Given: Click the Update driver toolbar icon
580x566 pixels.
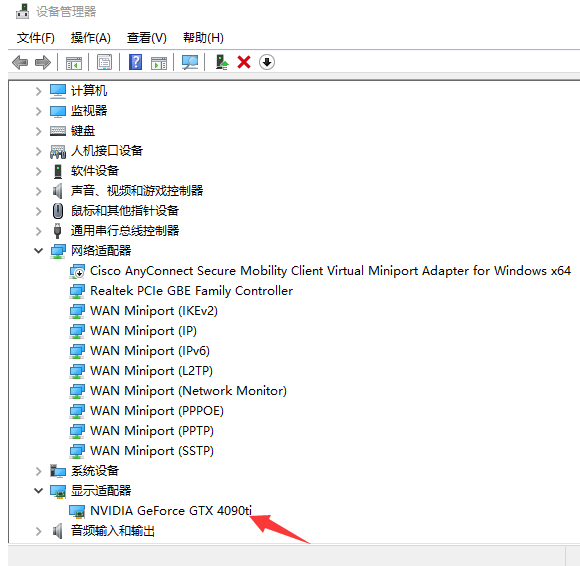Looking at the screenshot, I should click(x=222, y=62).
